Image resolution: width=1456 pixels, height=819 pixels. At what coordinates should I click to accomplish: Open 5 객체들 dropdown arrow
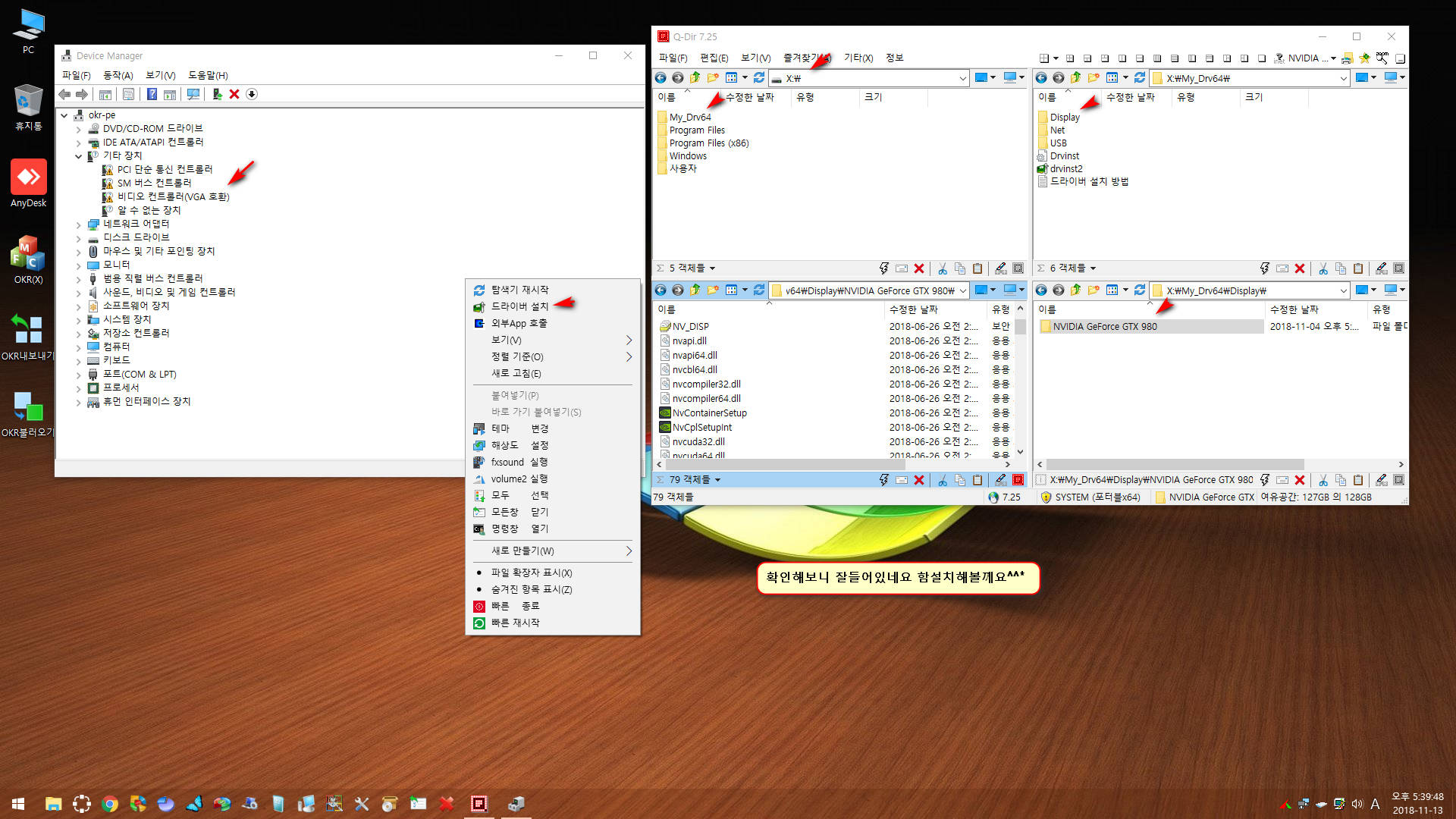tap(712, 268)
